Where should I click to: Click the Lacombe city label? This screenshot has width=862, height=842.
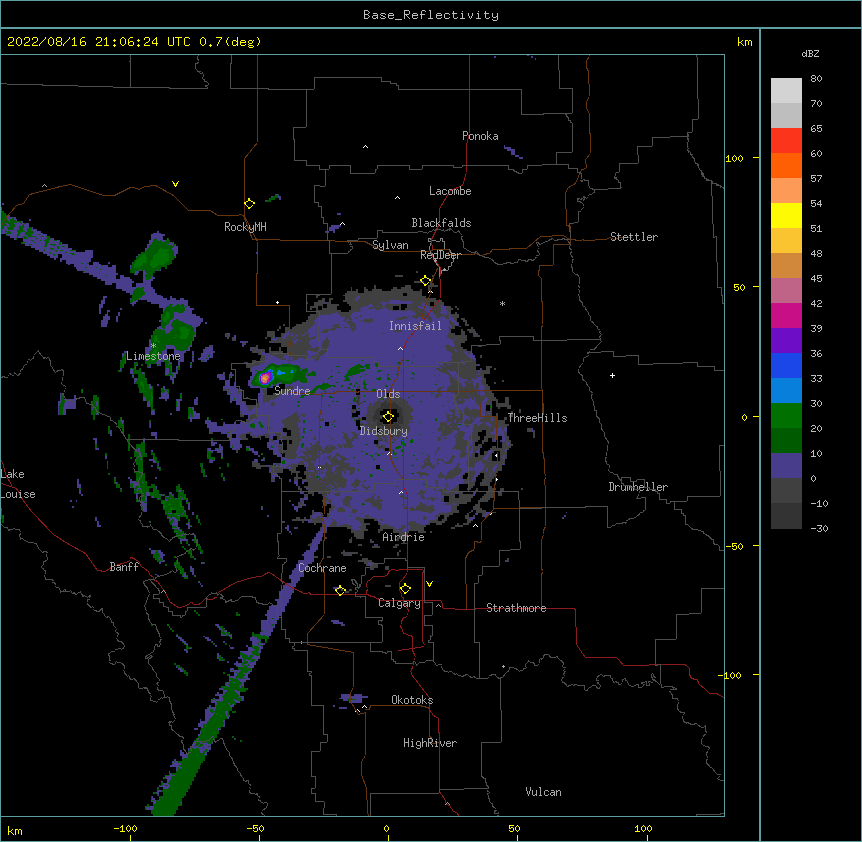(x=450, y=191)
